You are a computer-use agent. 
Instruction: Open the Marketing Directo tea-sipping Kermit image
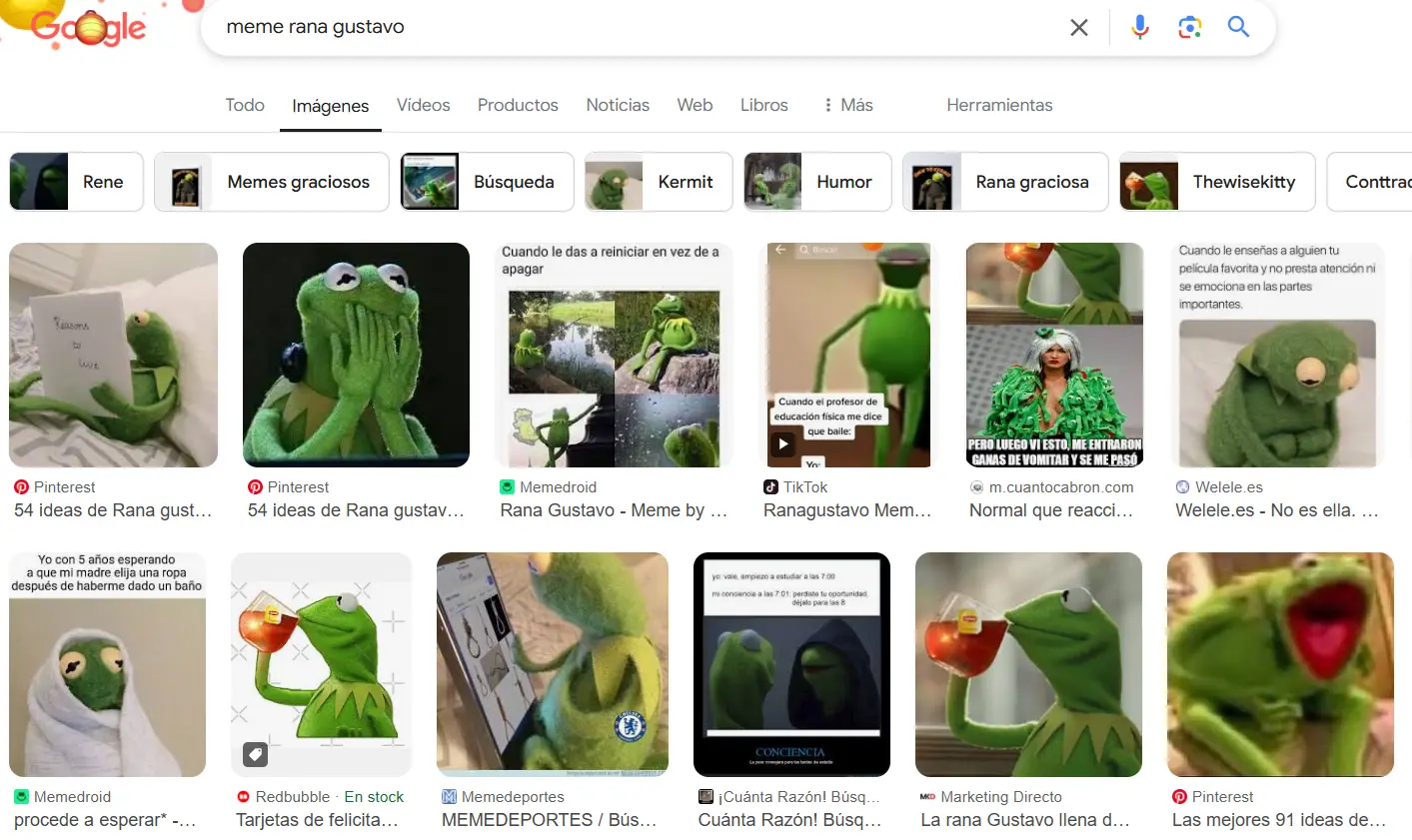point(1028,665)
